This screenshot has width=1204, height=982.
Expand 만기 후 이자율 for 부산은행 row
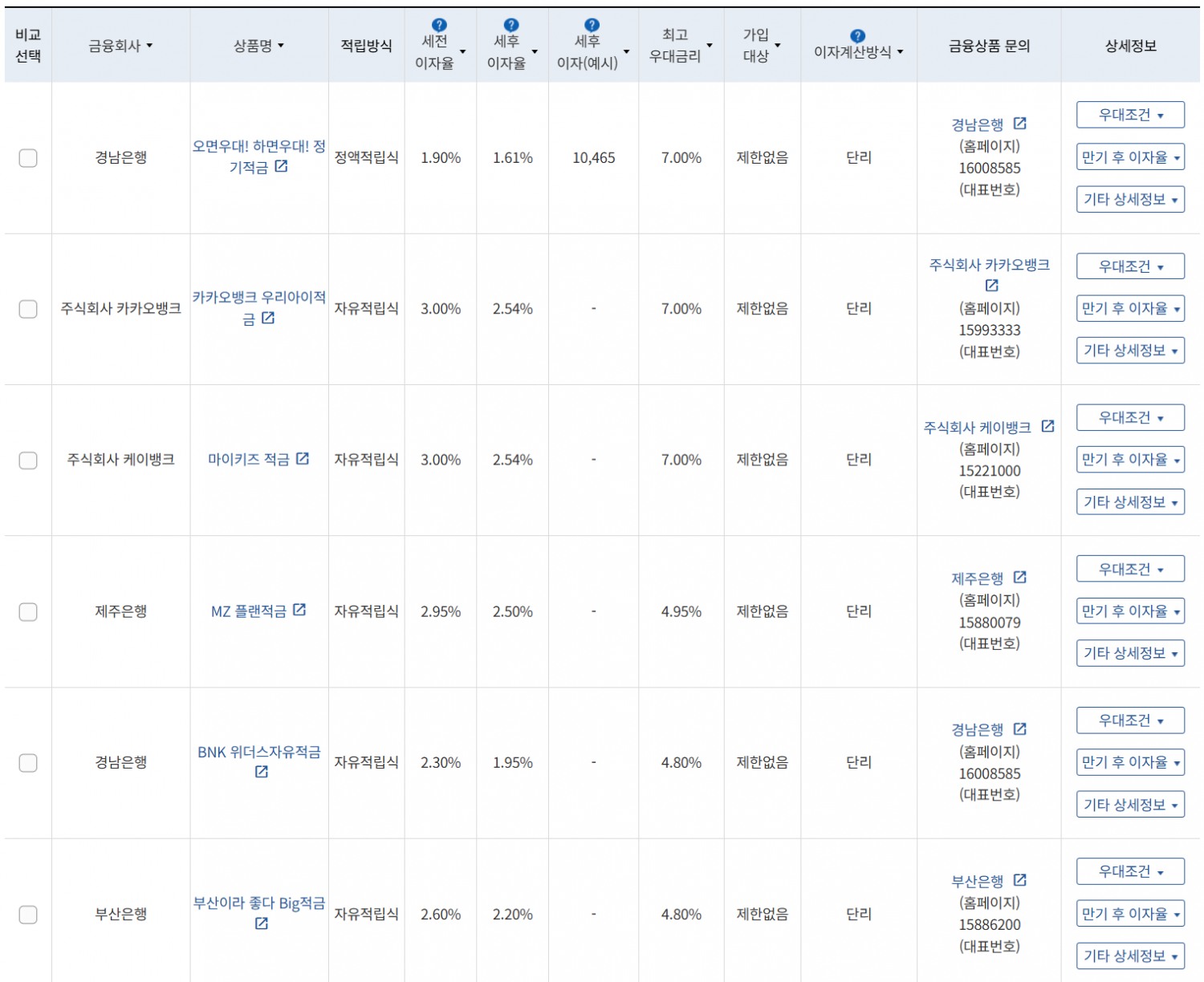(1130, 914)
